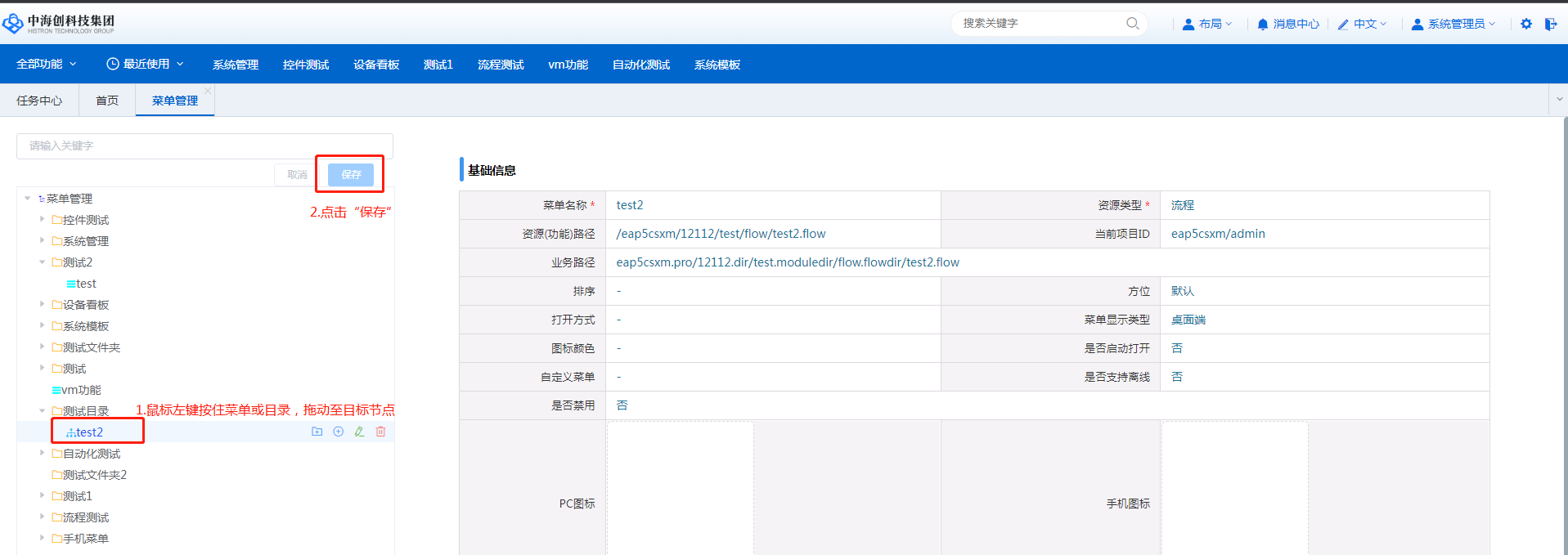Click the red trash icon for test2

pos(380,432)
